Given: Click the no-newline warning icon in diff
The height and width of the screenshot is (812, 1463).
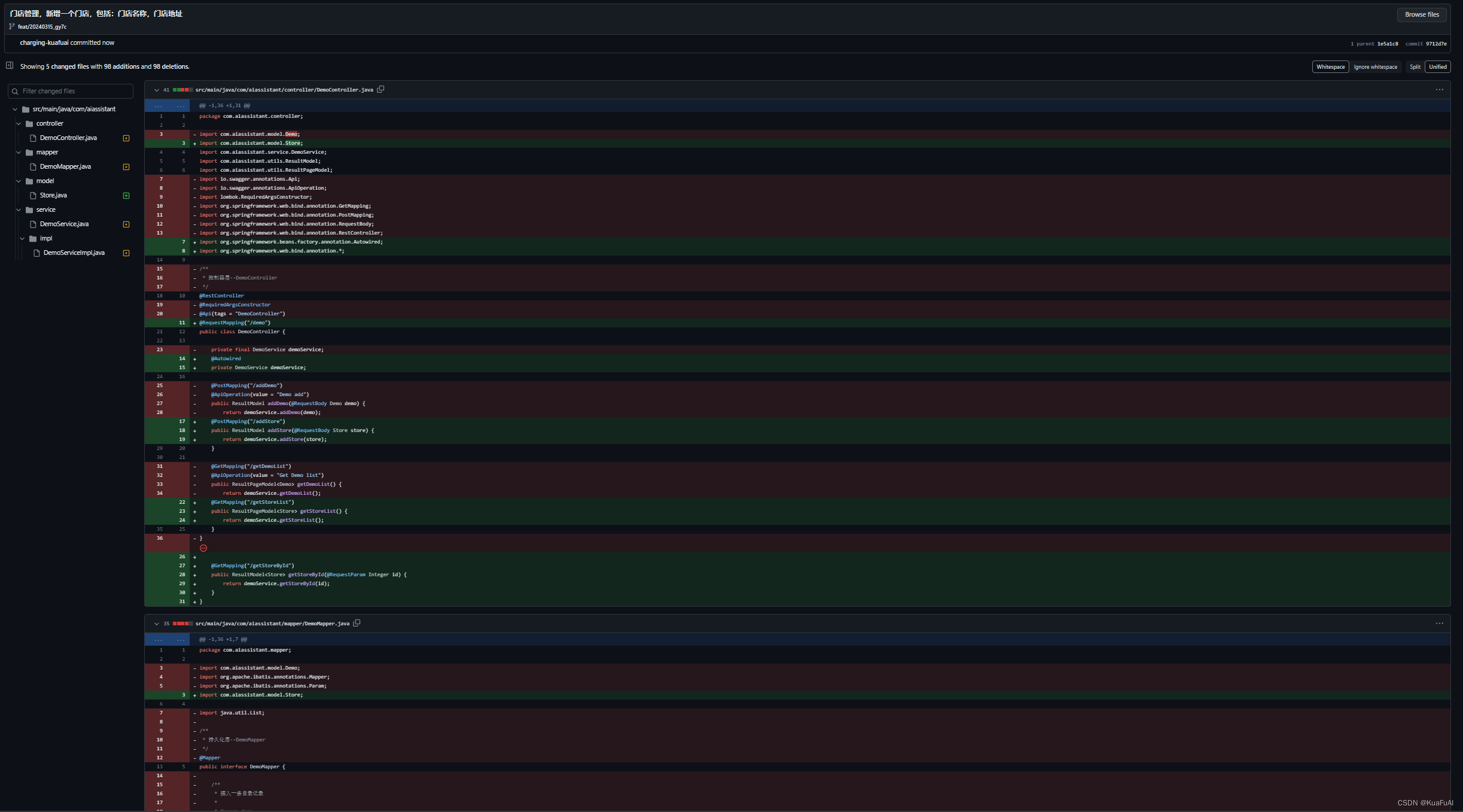Looking at the screenshot, I should pos(203,548).
